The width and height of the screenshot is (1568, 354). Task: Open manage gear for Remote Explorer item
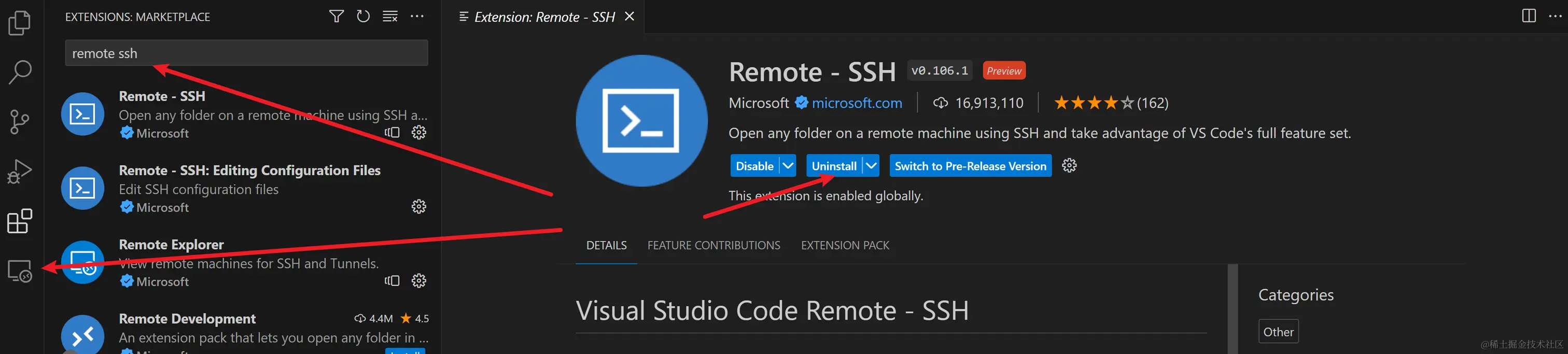click(x=419, y=280)
